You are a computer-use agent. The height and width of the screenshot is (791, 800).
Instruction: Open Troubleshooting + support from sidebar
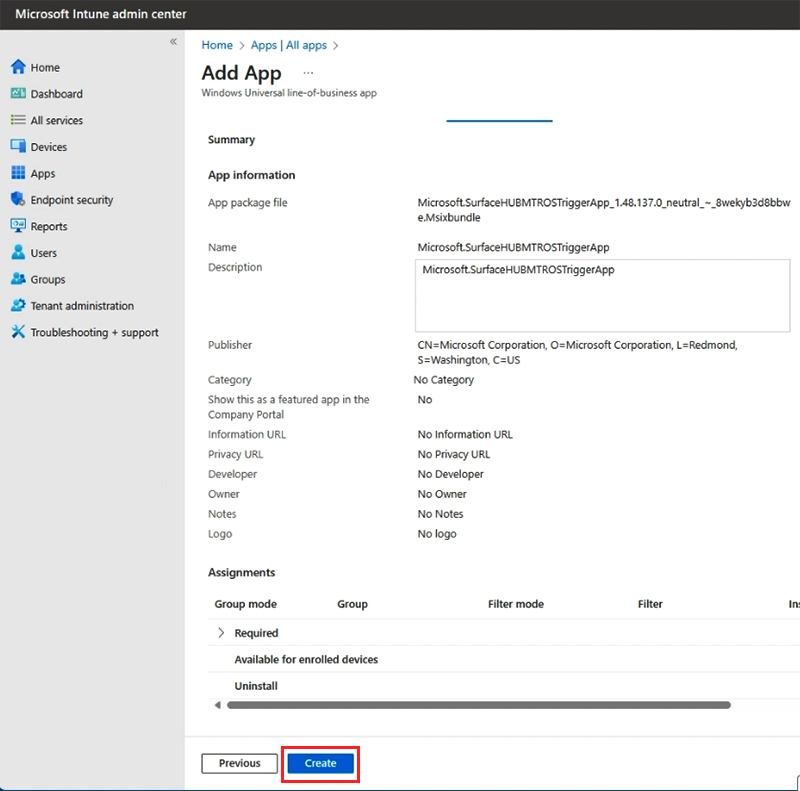pos(94,333)
